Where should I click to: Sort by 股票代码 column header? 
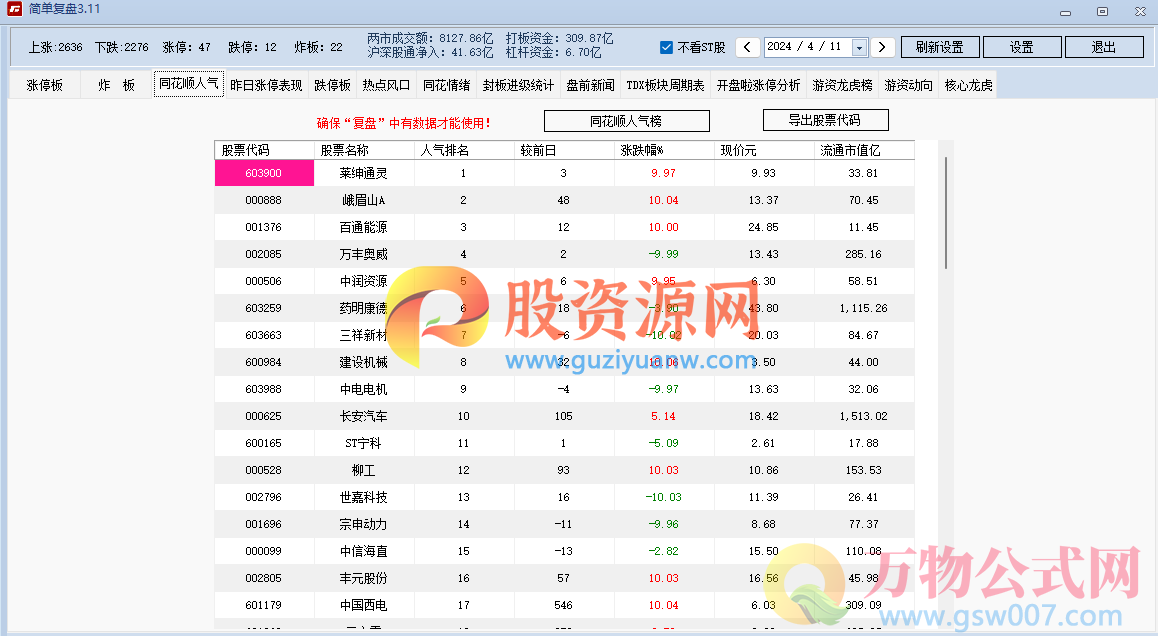[x=264, y=150]
